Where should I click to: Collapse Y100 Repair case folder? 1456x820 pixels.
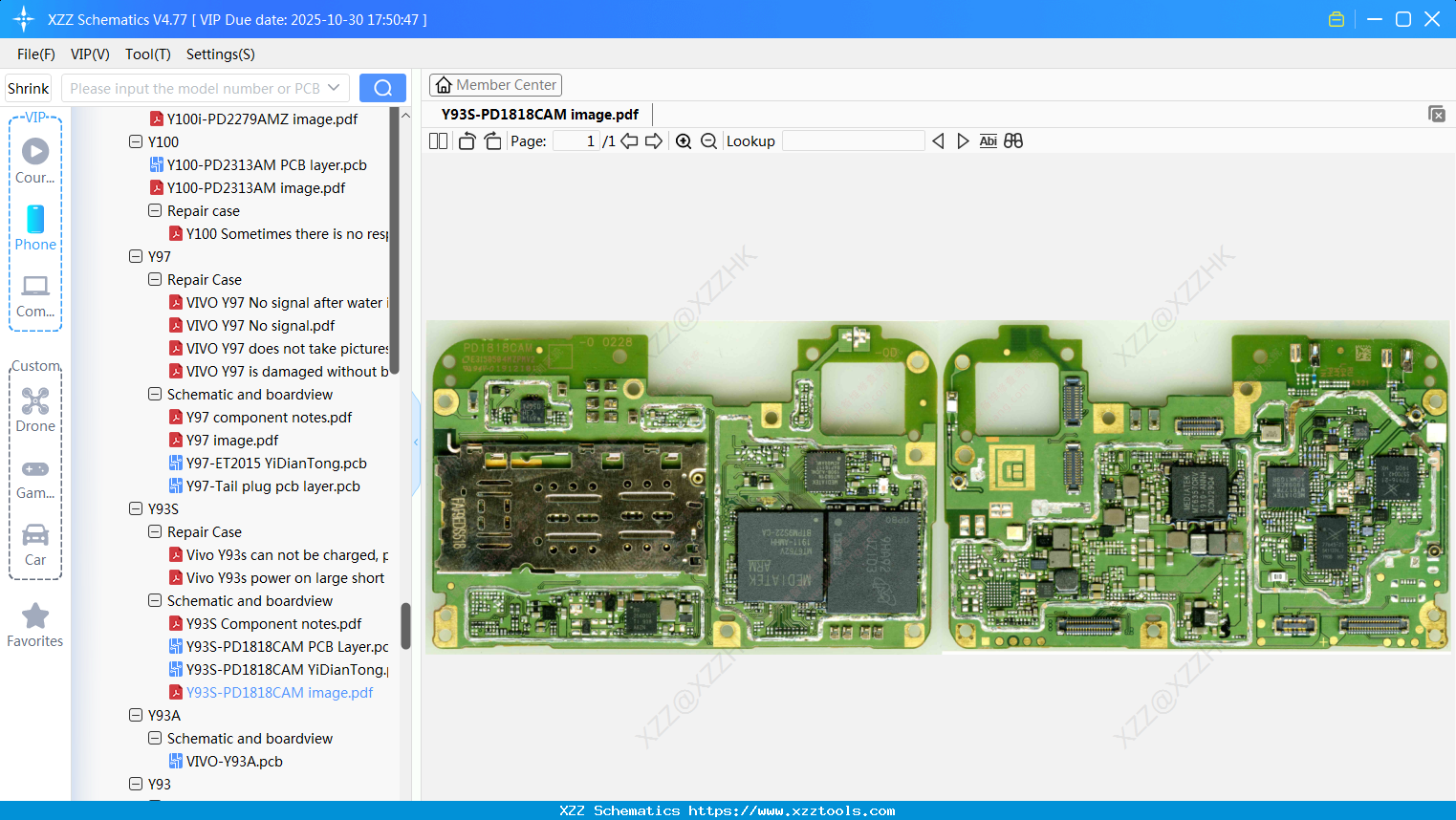click(155, 211)
